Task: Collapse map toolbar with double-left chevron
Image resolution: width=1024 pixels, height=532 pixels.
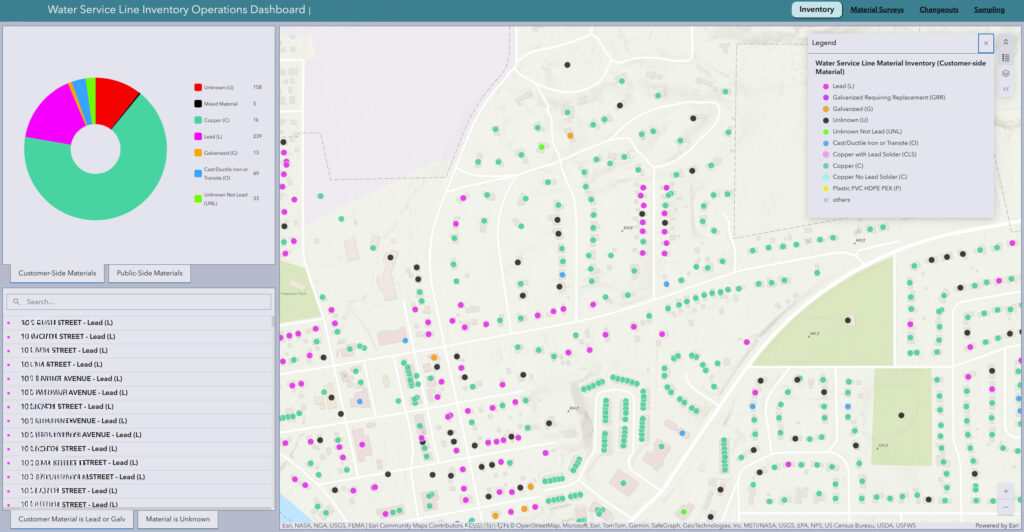Action: coord(1006,89)
